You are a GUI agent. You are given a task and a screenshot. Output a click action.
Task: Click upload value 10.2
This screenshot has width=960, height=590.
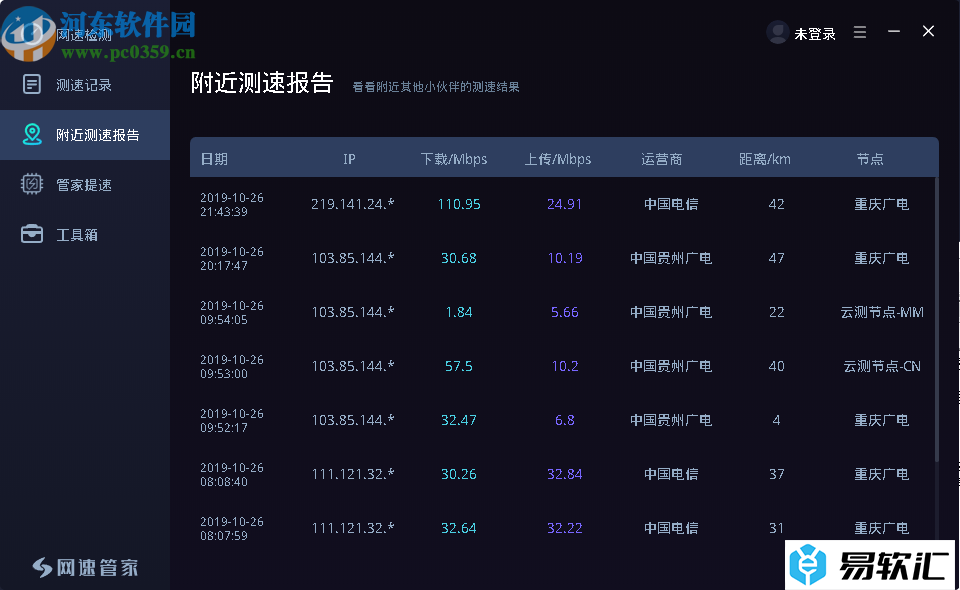564,366
